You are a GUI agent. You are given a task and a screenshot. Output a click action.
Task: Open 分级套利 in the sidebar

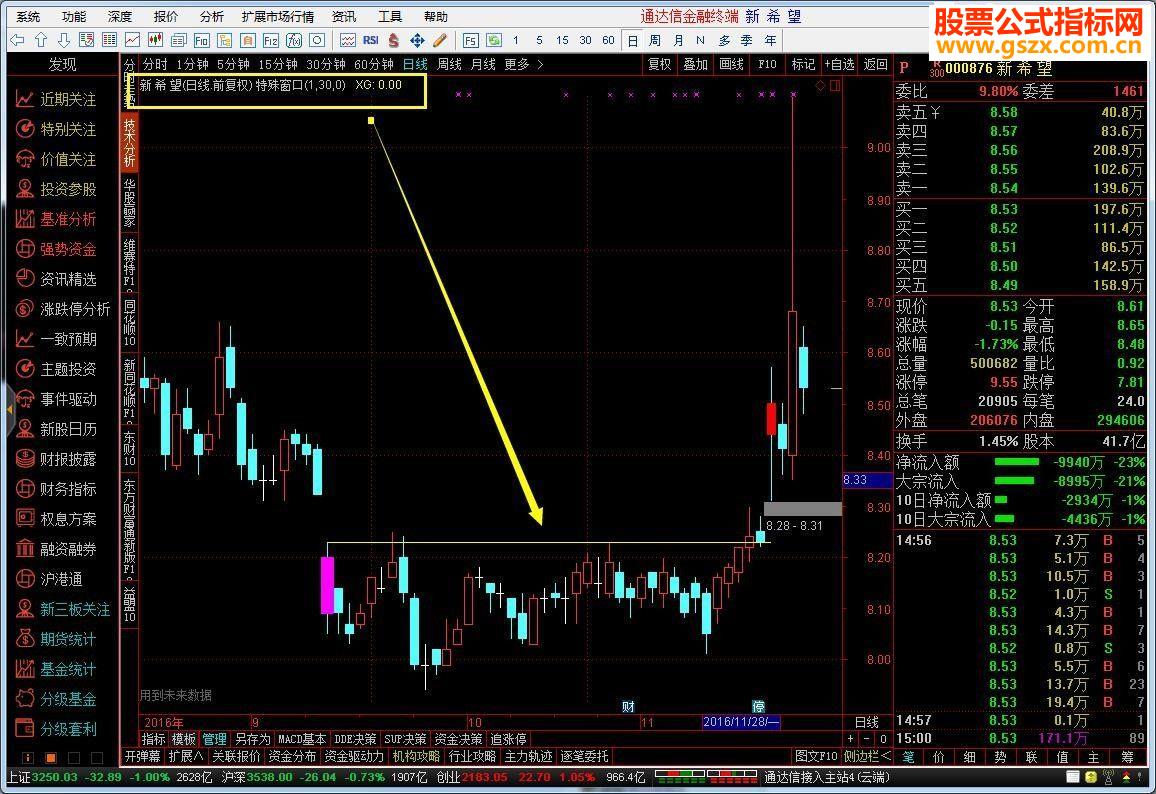(57, 729)
